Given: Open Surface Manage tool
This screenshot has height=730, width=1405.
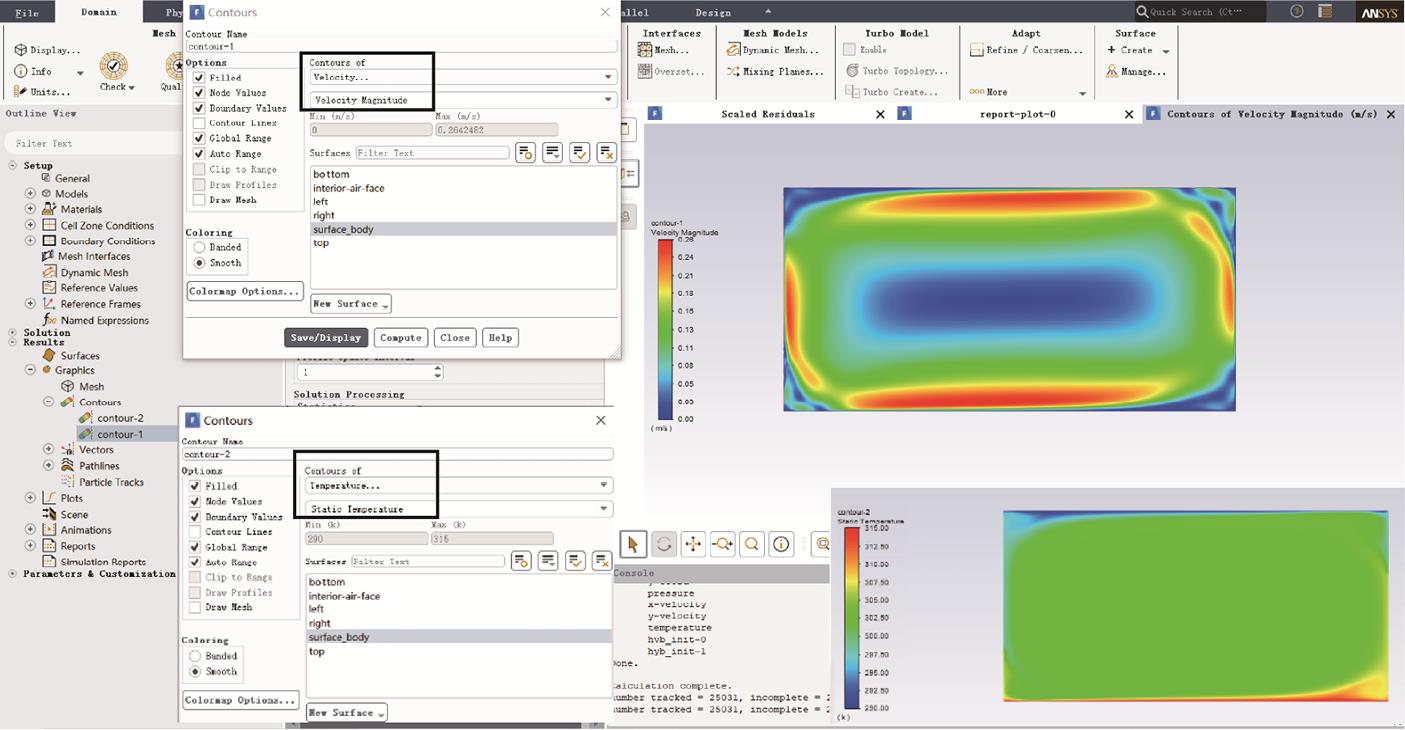Looking at the screenshot, I should pyautogui.click(x=1112, y=72).
